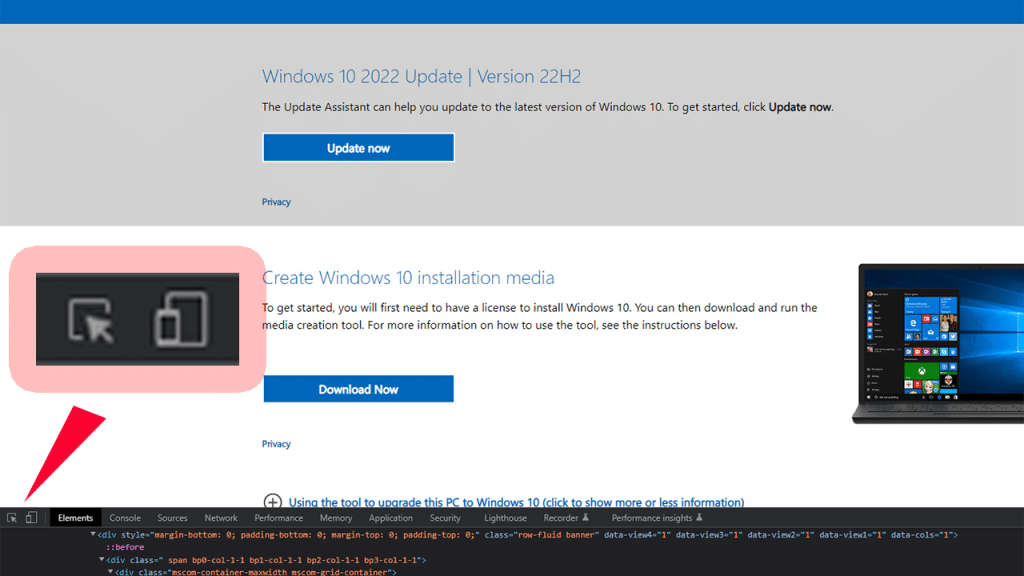Viewport: 1024px width, 576px height.
Task: Open the Lighthouse tab
Action: pyautogui.click(x=505, y=518)
